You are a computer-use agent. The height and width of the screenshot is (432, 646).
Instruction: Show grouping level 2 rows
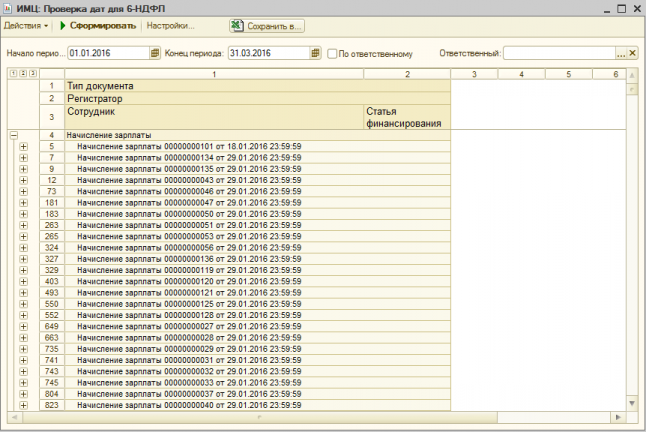pyautogui.click(x=22, y=74)
